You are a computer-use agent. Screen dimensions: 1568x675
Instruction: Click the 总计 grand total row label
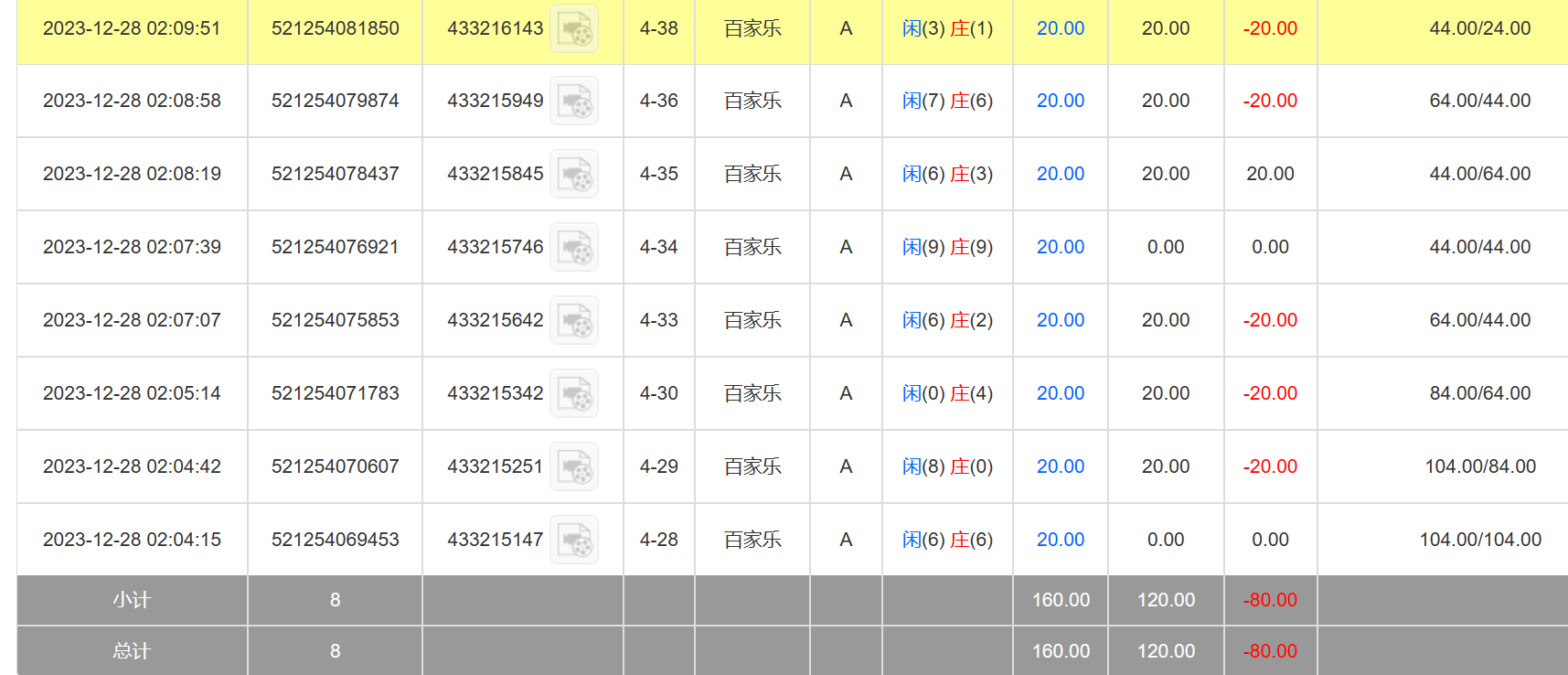coord(132,651)
